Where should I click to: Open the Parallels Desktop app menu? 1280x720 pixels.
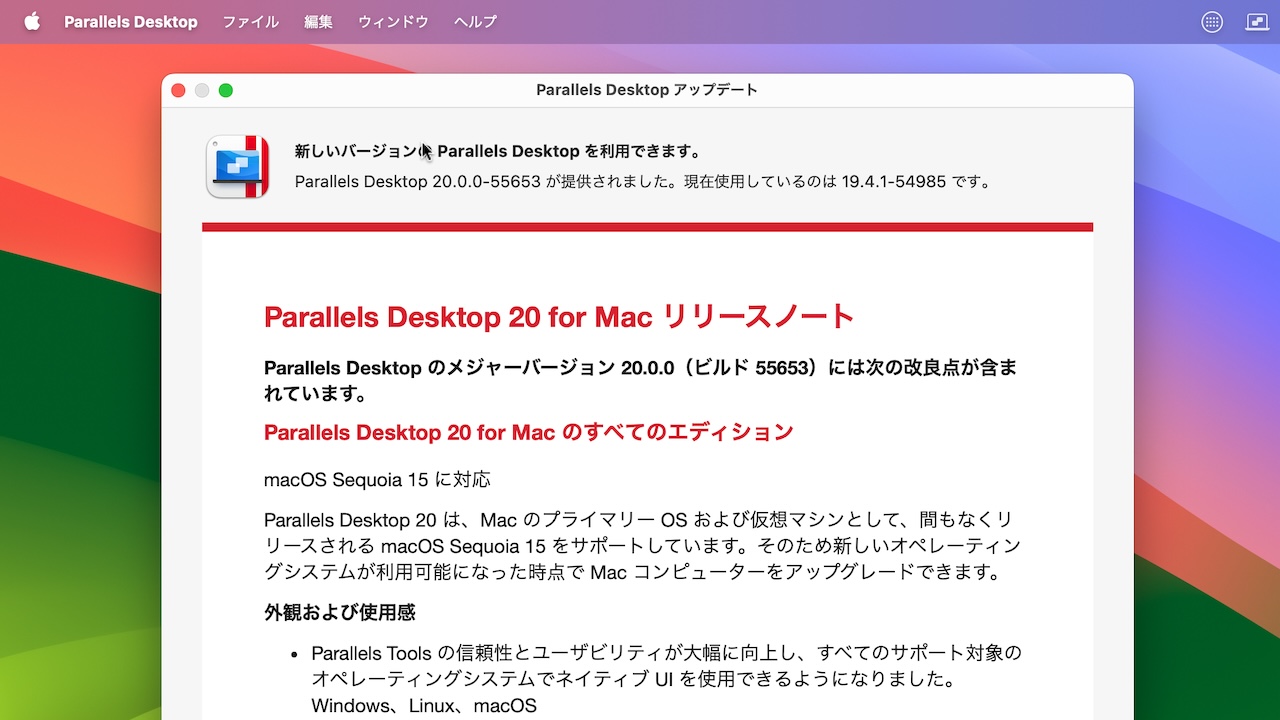click(131, 21)
